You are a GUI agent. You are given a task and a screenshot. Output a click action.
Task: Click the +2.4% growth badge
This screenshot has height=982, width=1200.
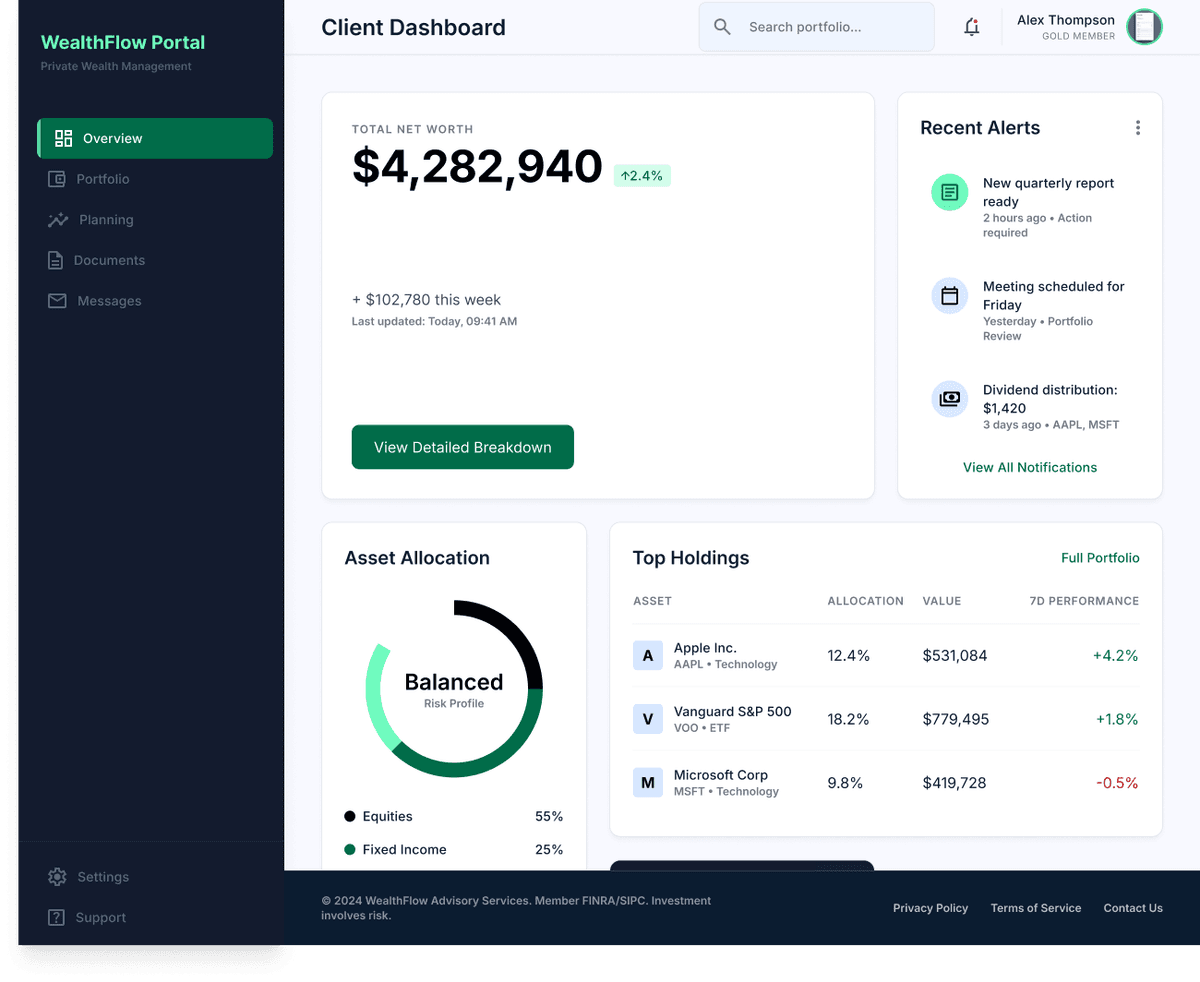(x=642, y=176)
